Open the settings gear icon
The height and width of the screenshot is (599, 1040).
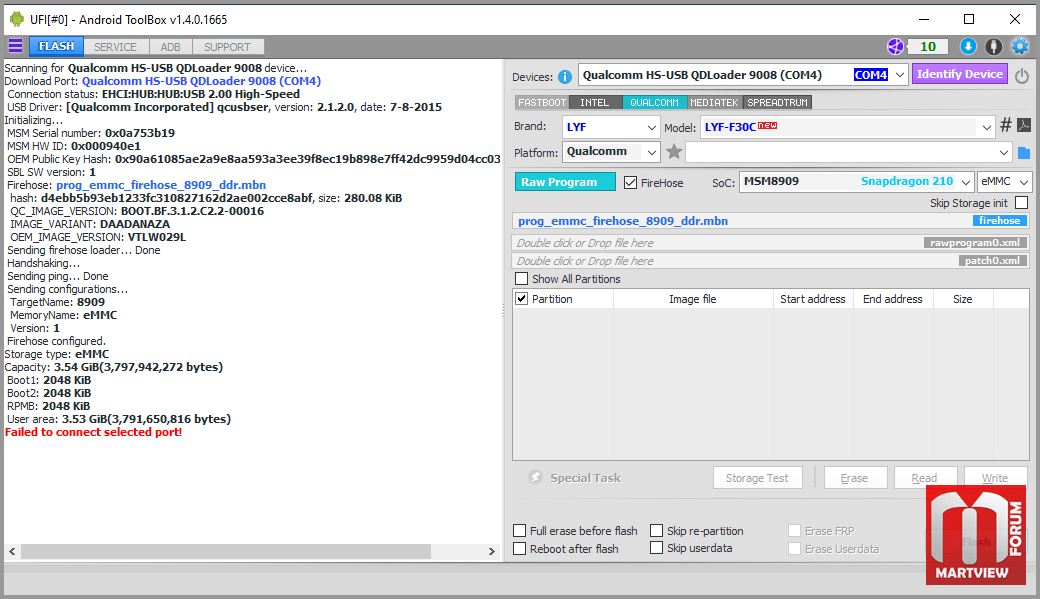[1019, 46]
